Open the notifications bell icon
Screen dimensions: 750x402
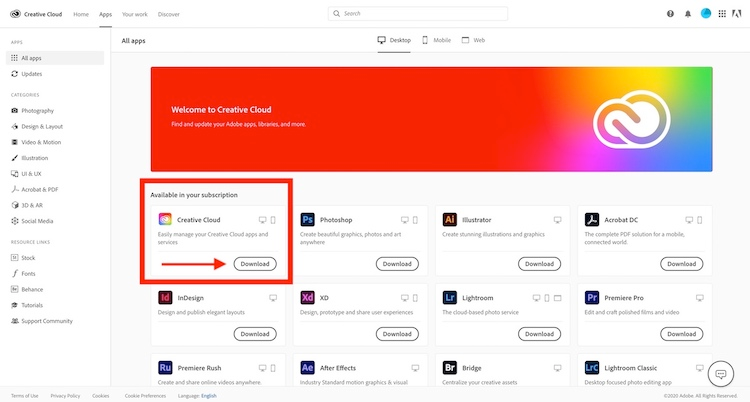coord(688,14)
